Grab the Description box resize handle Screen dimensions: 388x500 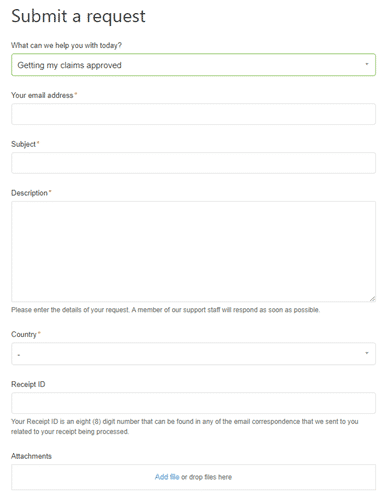372,299
